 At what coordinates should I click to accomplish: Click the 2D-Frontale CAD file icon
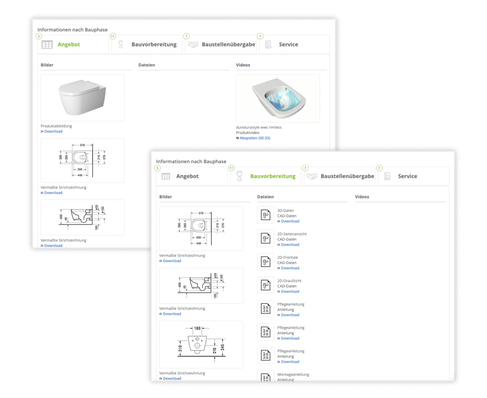[266, 262]
